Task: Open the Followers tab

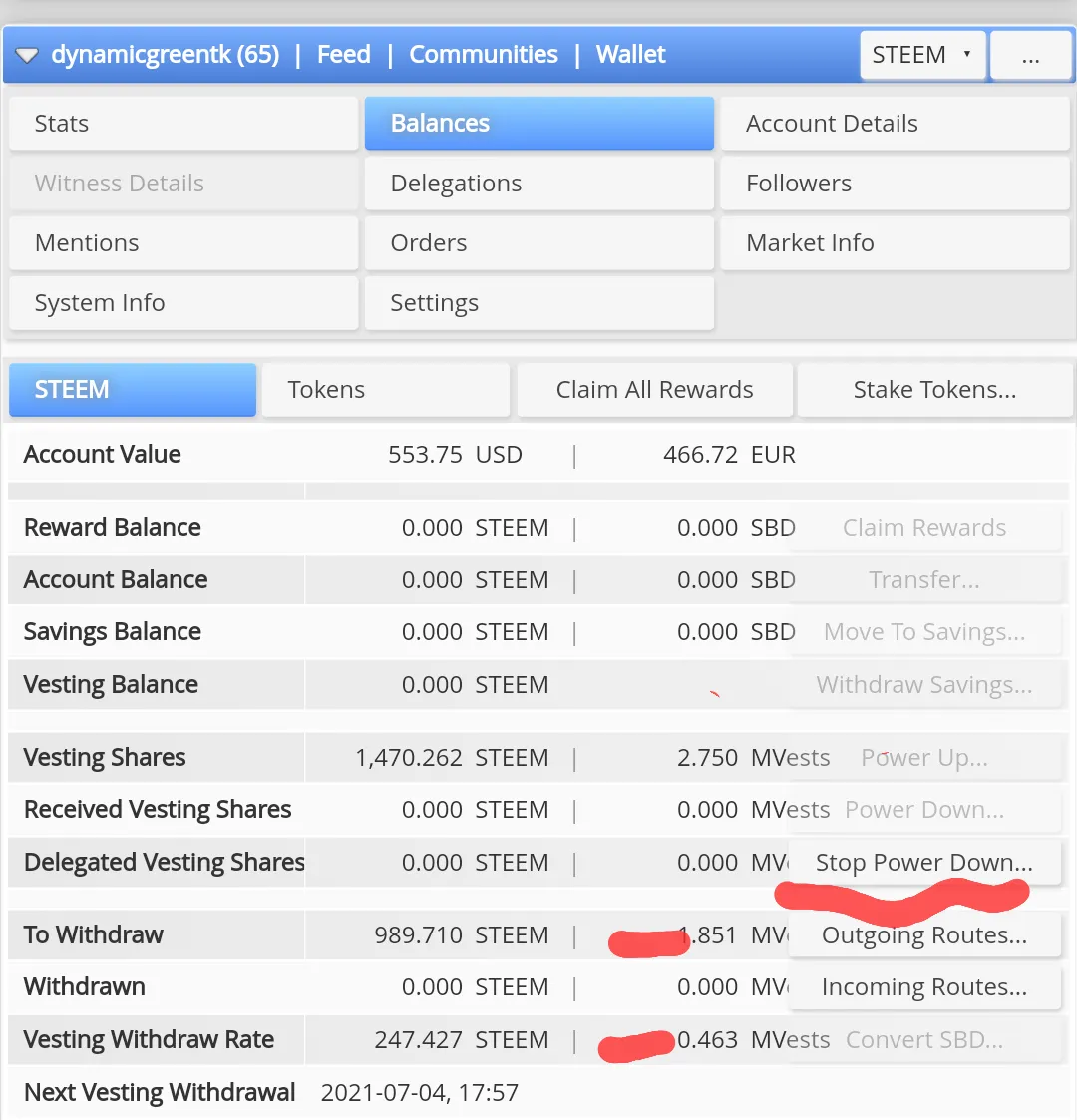Action: [895, 184]
